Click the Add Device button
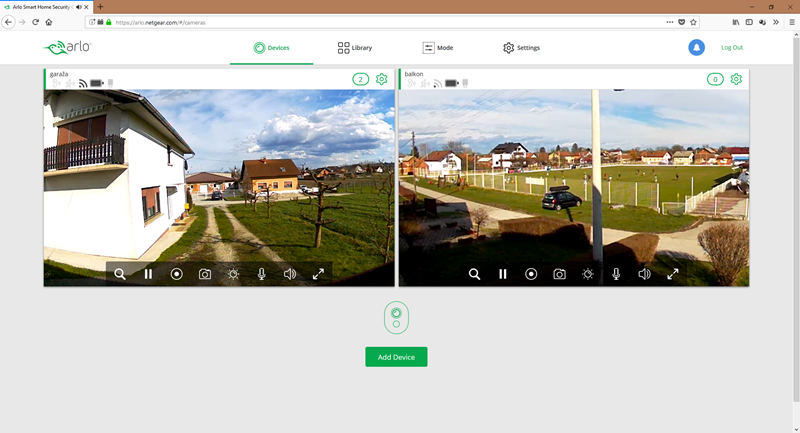 click(x=396, y=357)
